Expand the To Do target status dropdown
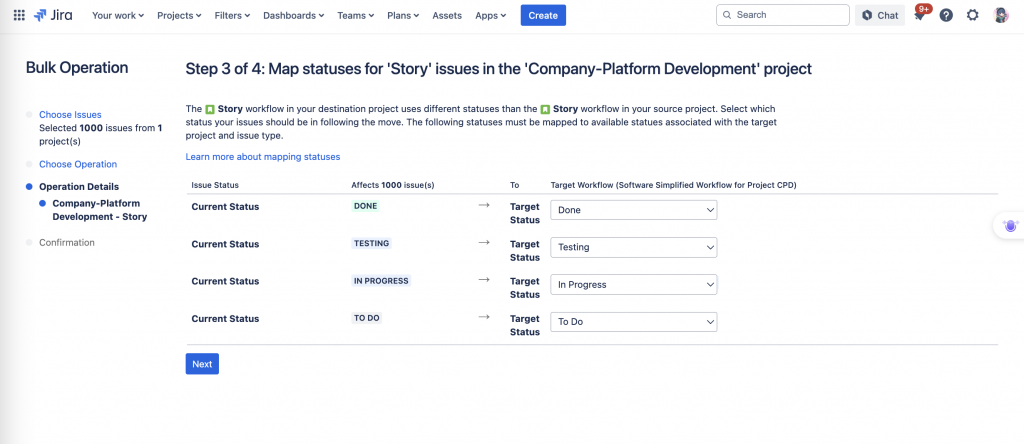The height and width of the screenshot is (444, 1024). point(634,322)
